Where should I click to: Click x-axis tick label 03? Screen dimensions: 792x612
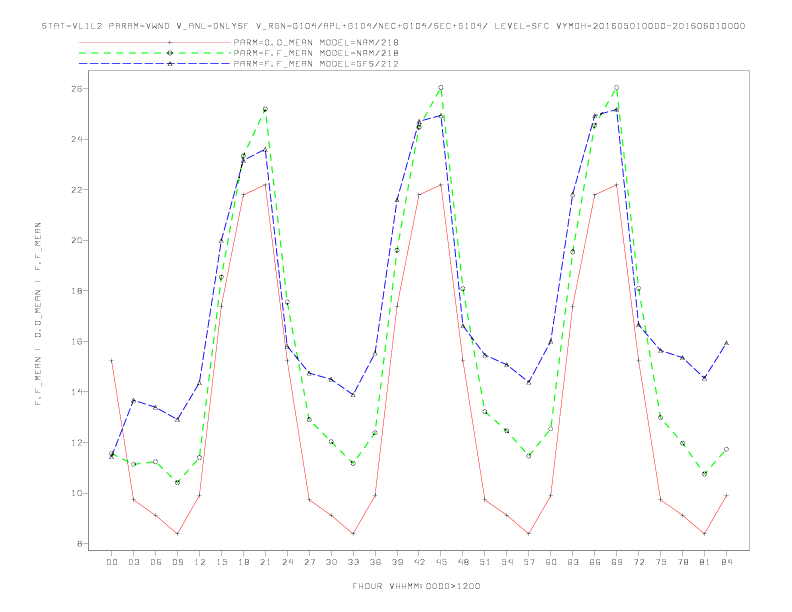134,562
